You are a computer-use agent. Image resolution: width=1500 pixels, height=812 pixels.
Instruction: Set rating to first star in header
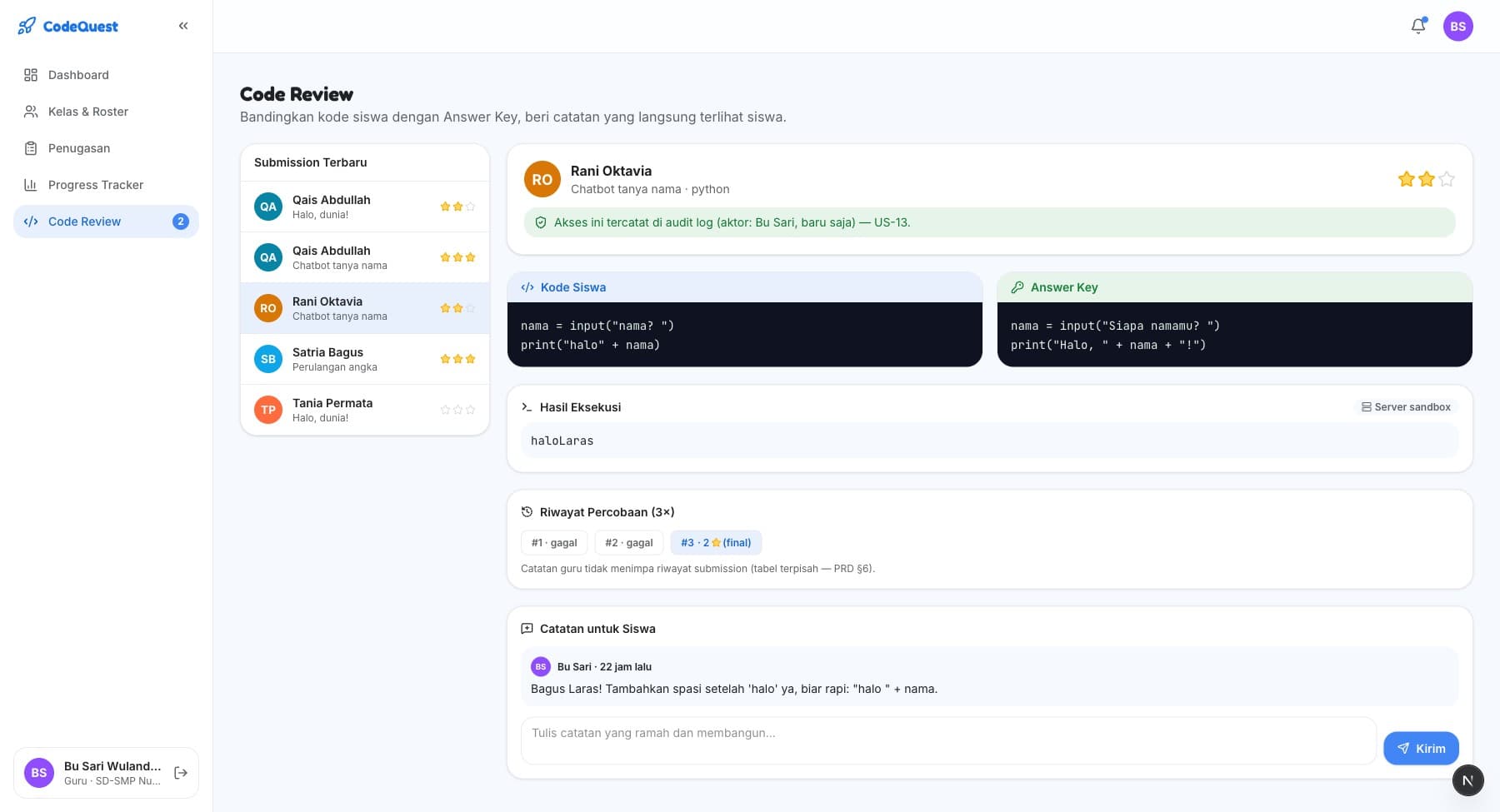tap(1407, 179)
